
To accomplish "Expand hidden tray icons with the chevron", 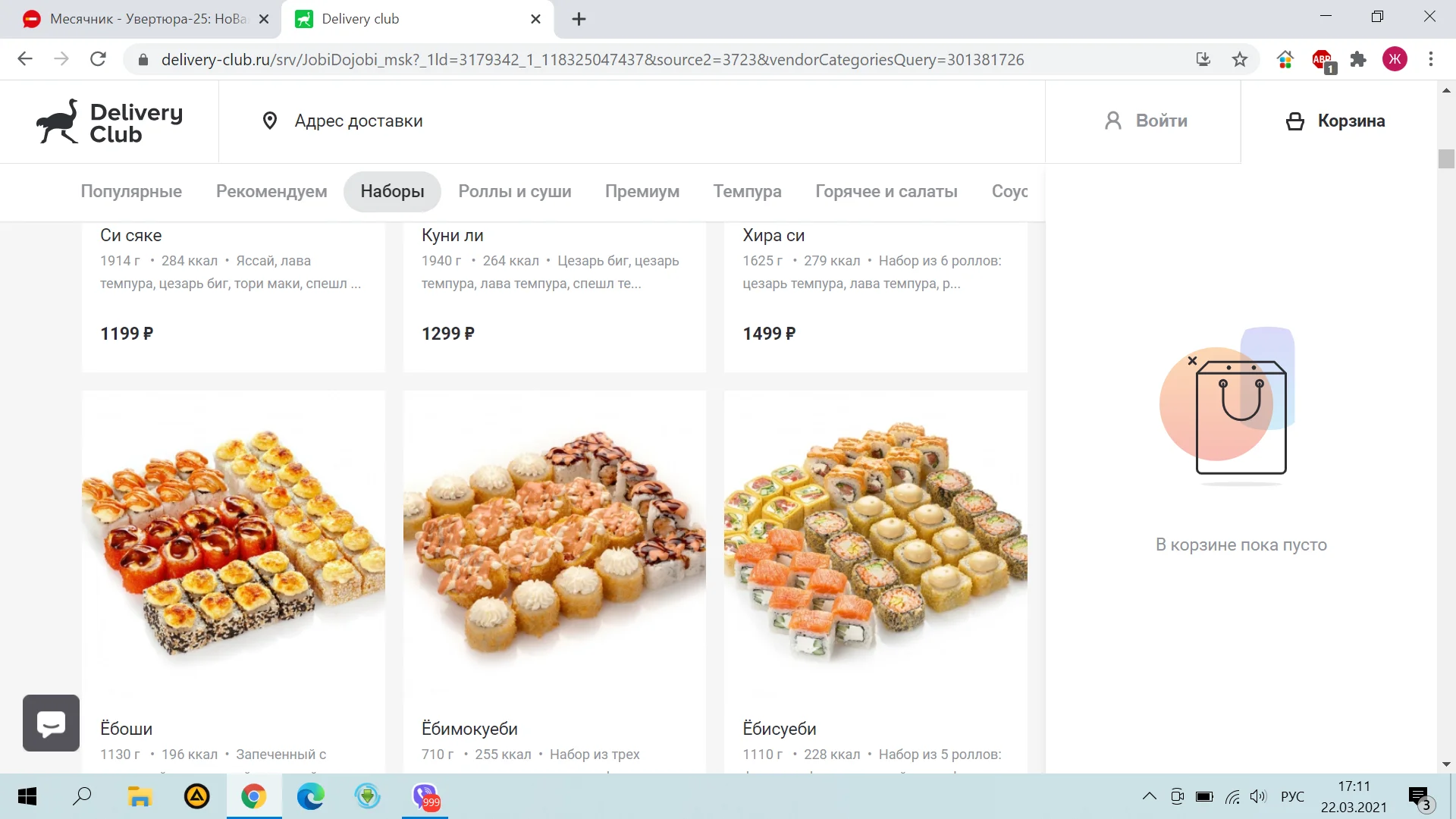I will (1149, 797).
